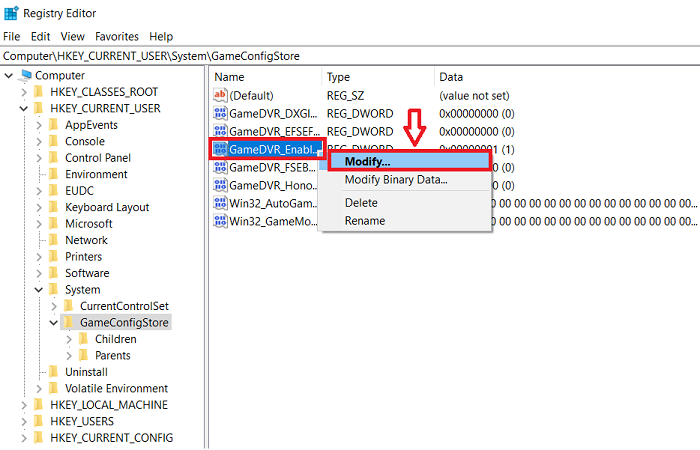Expand HKEY_LOCAL_MACHINE tree node

(24, 405)
